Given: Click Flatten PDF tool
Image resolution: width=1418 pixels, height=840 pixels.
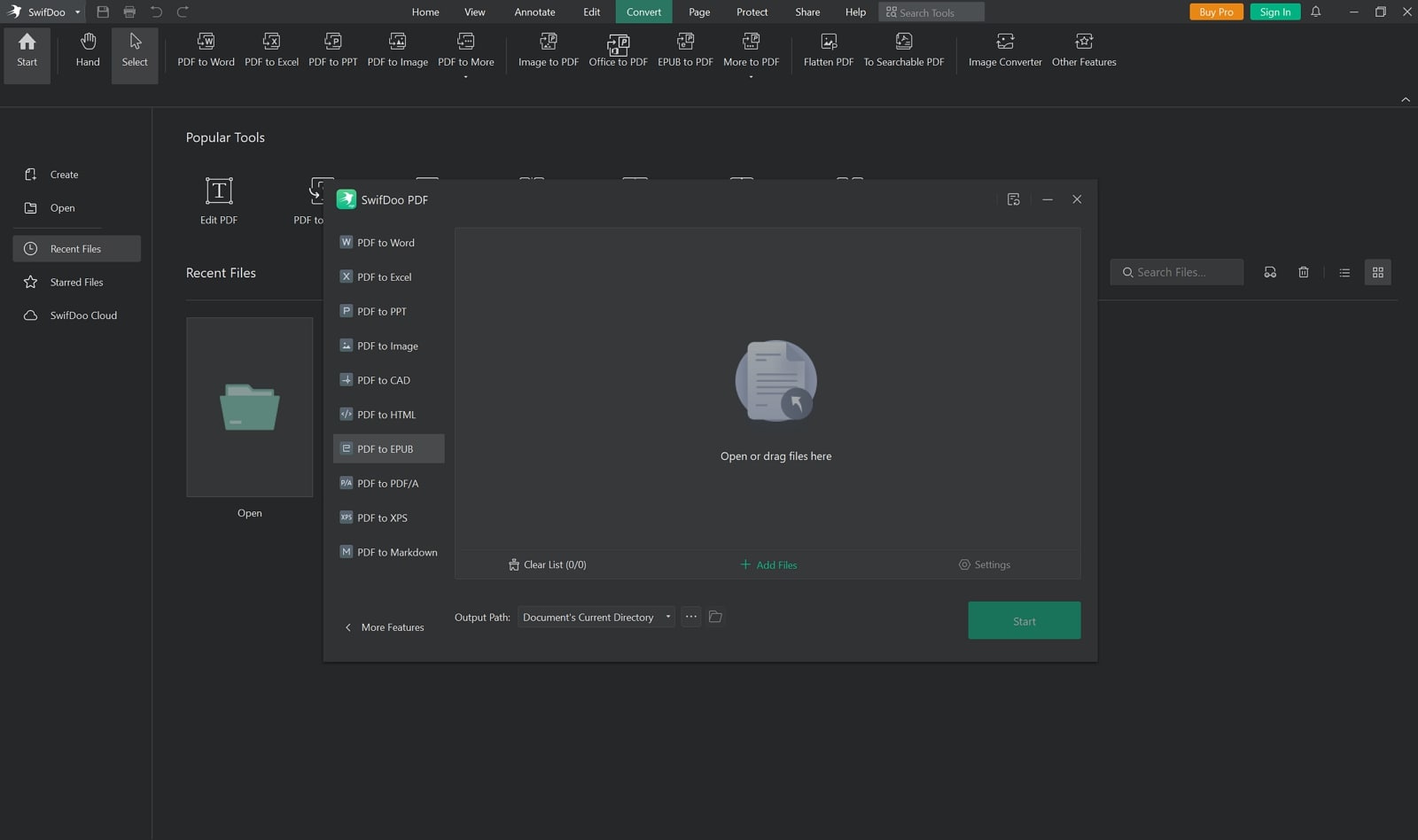Looking at the screenshot, I should point(829,51).
